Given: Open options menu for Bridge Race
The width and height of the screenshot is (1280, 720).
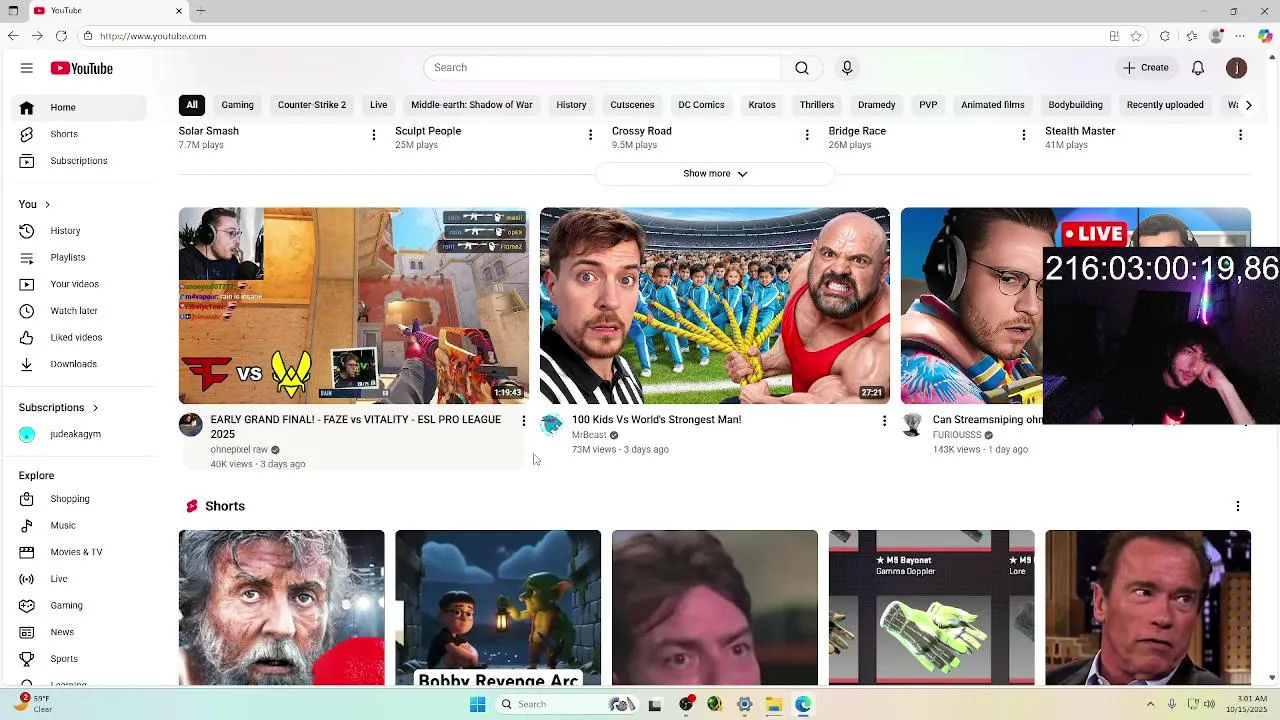Looking at the screenshot, I should click(1023, 135).
